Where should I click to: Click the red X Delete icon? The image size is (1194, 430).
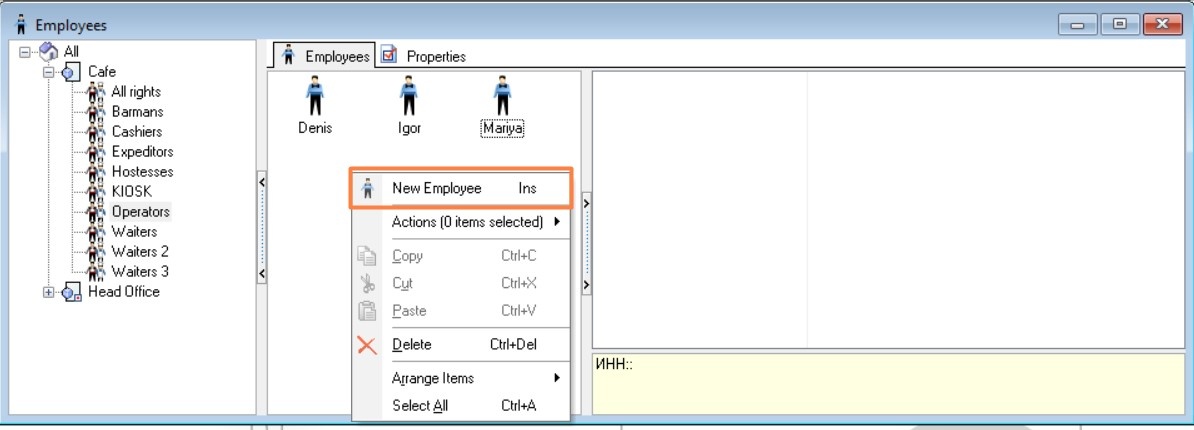(367, 345)
